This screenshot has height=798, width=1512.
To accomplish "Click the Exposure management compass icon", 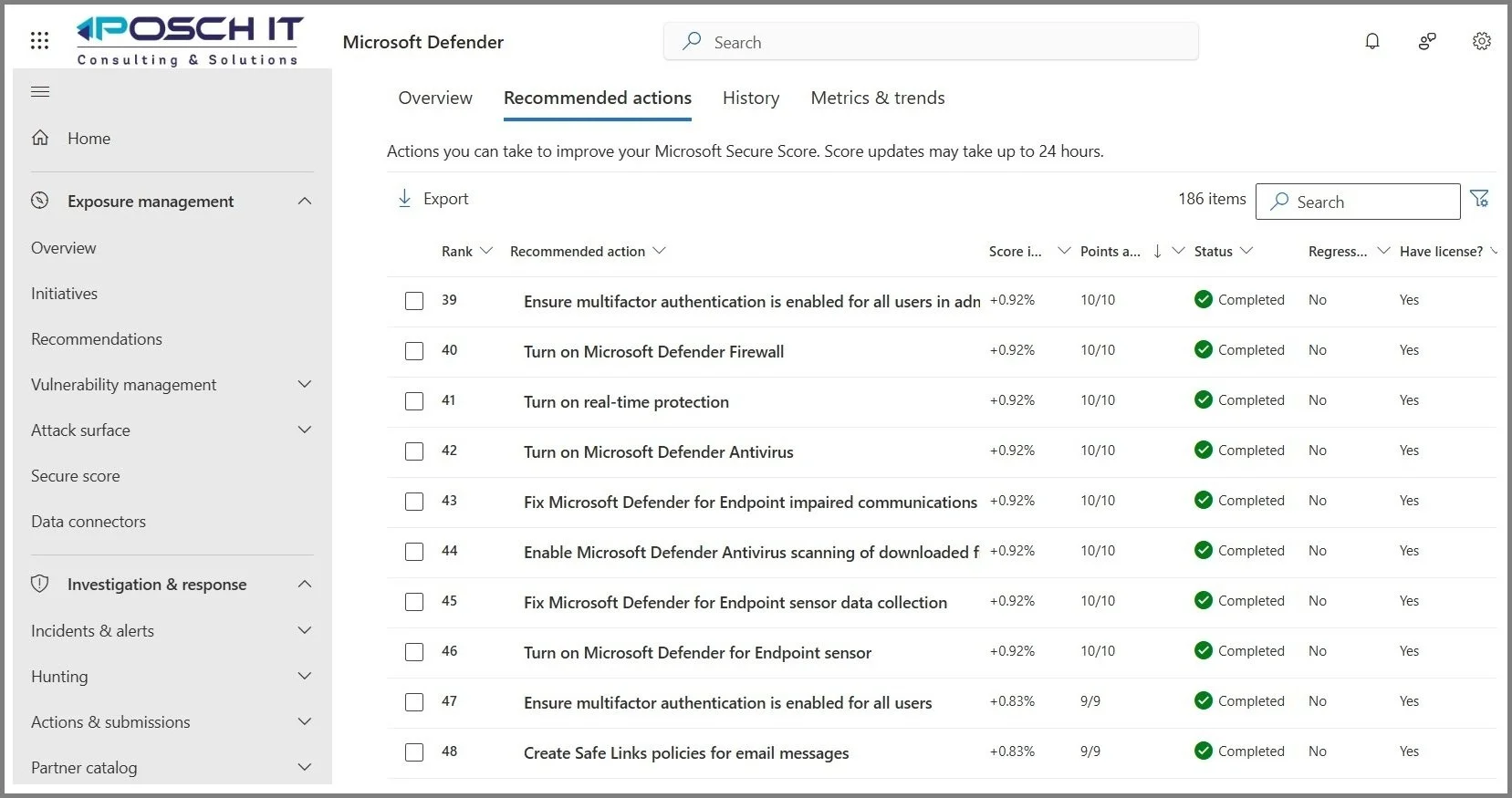I will 40,201.
